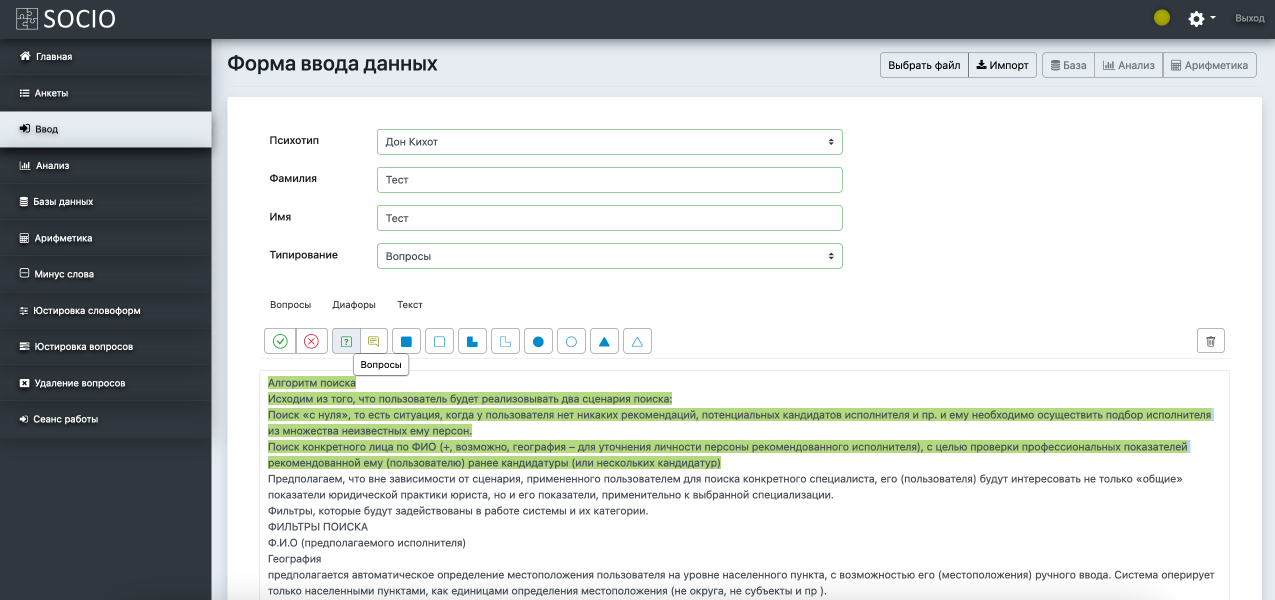
Task: Select the filled blue circle marker
Action: (x=538, y=341)
